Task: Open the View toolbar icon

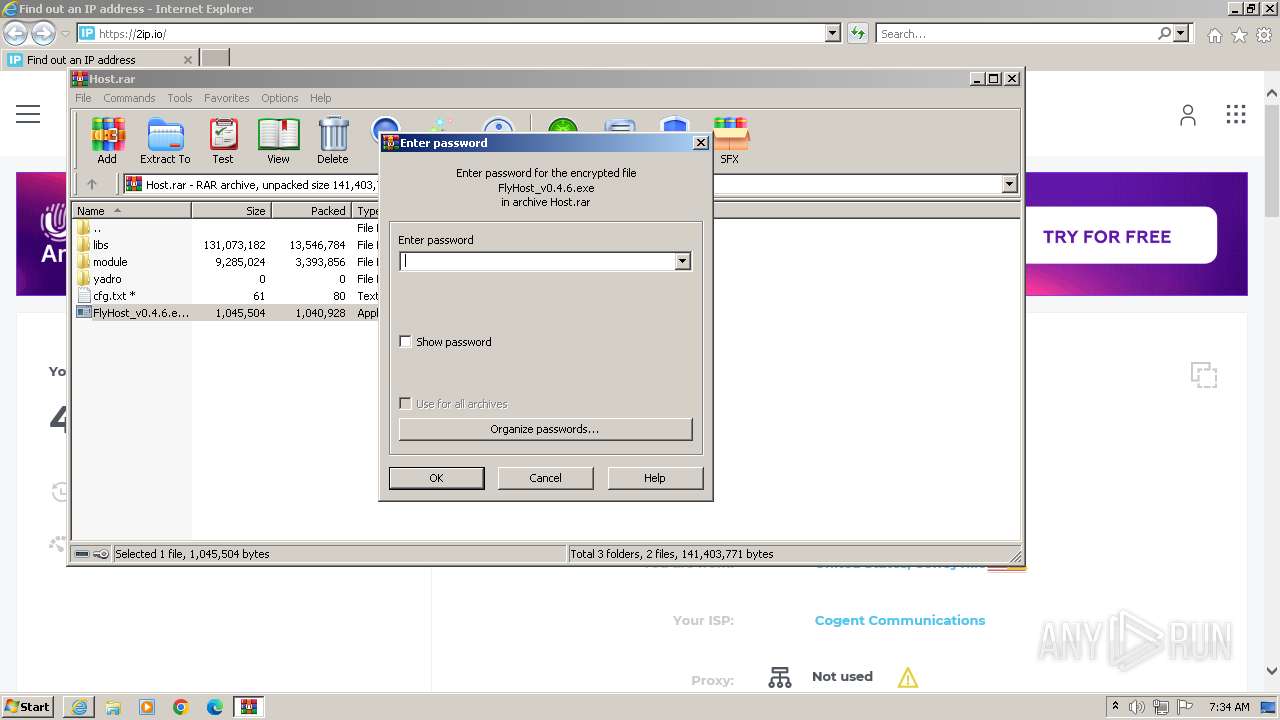Action: pos(278,140)
